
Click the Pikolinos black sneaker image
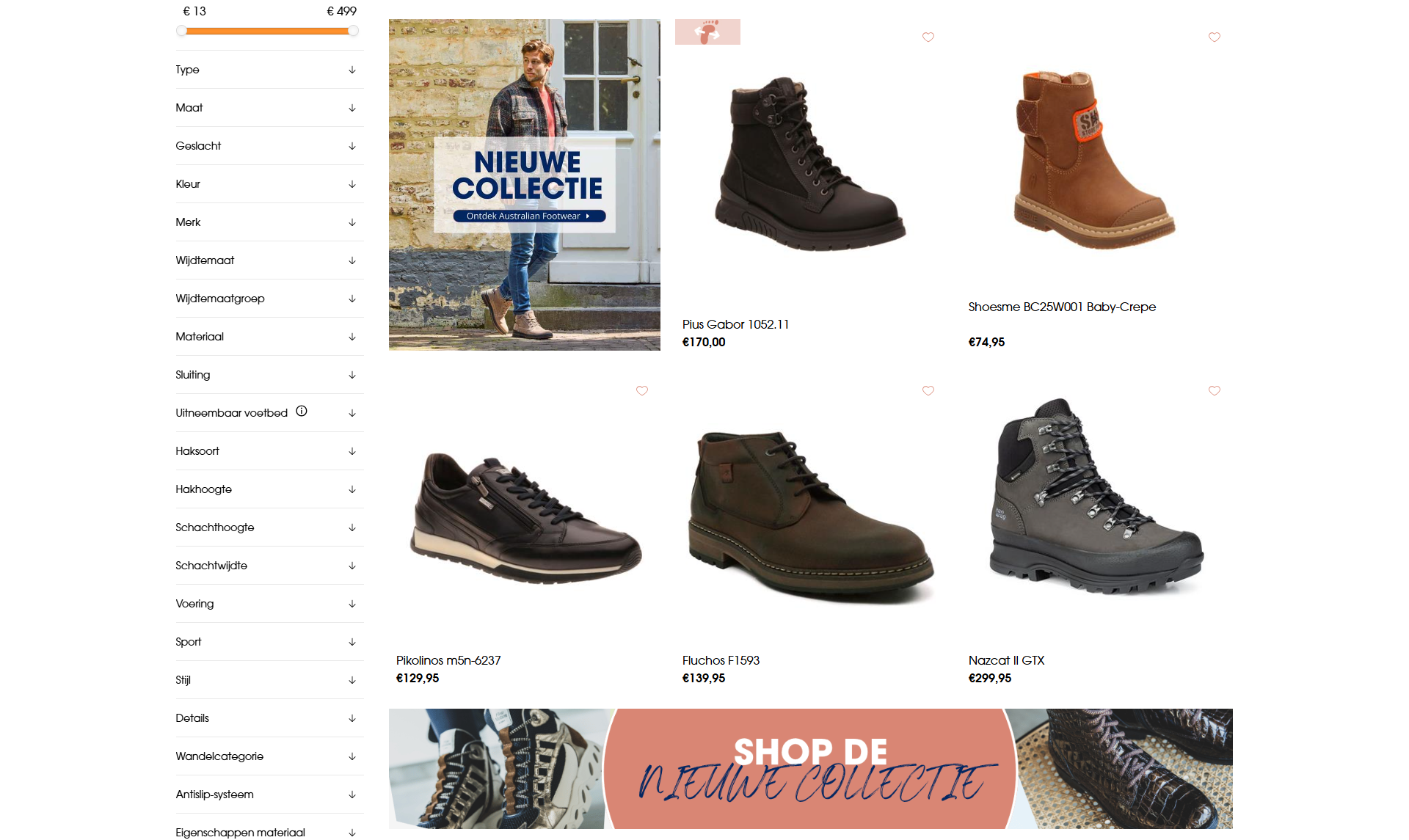525,518
